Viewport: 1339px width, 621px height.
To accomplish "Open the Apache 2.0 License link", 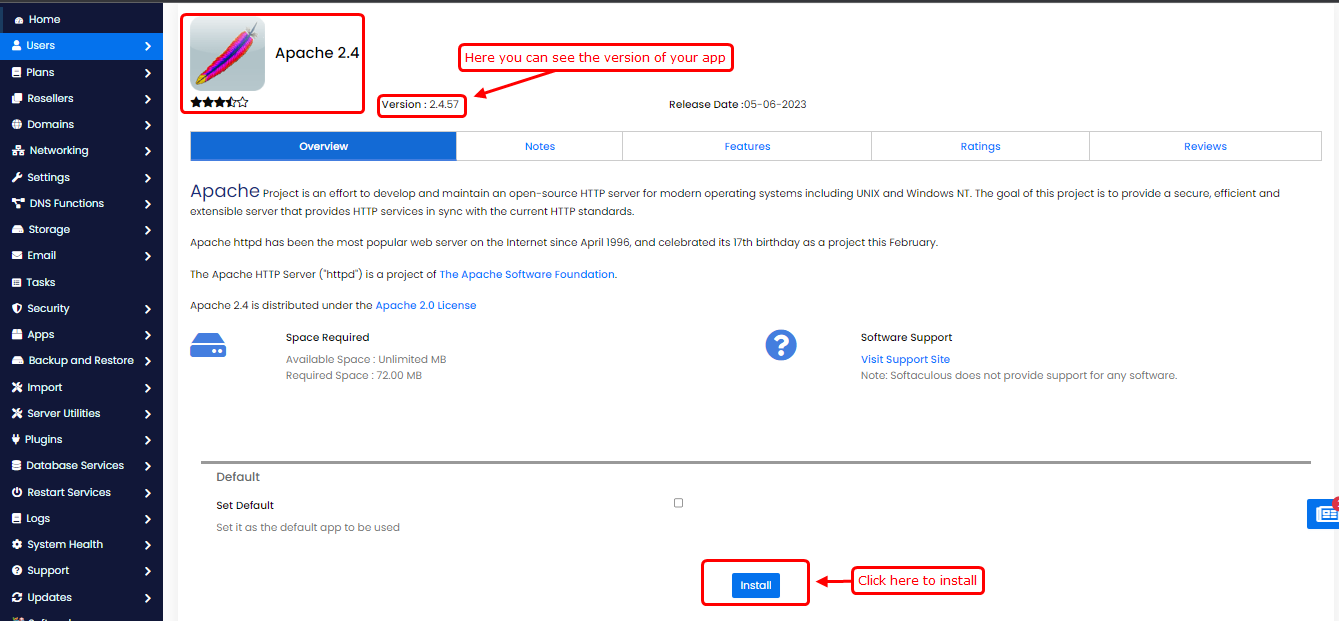I will point(425,306).
